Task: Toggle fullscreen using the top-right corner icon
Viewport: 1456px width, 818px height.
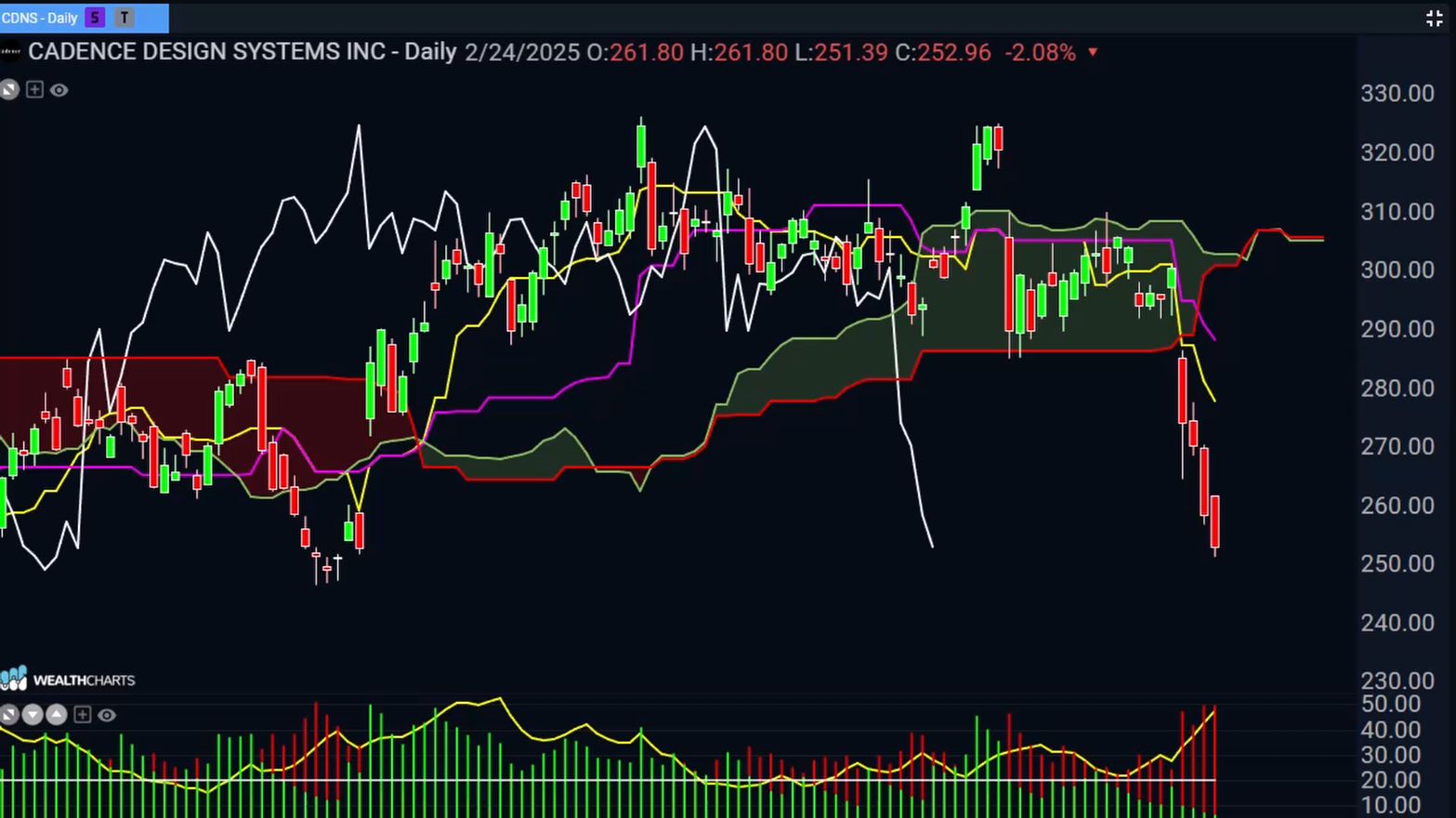Action: point(1435,19)
